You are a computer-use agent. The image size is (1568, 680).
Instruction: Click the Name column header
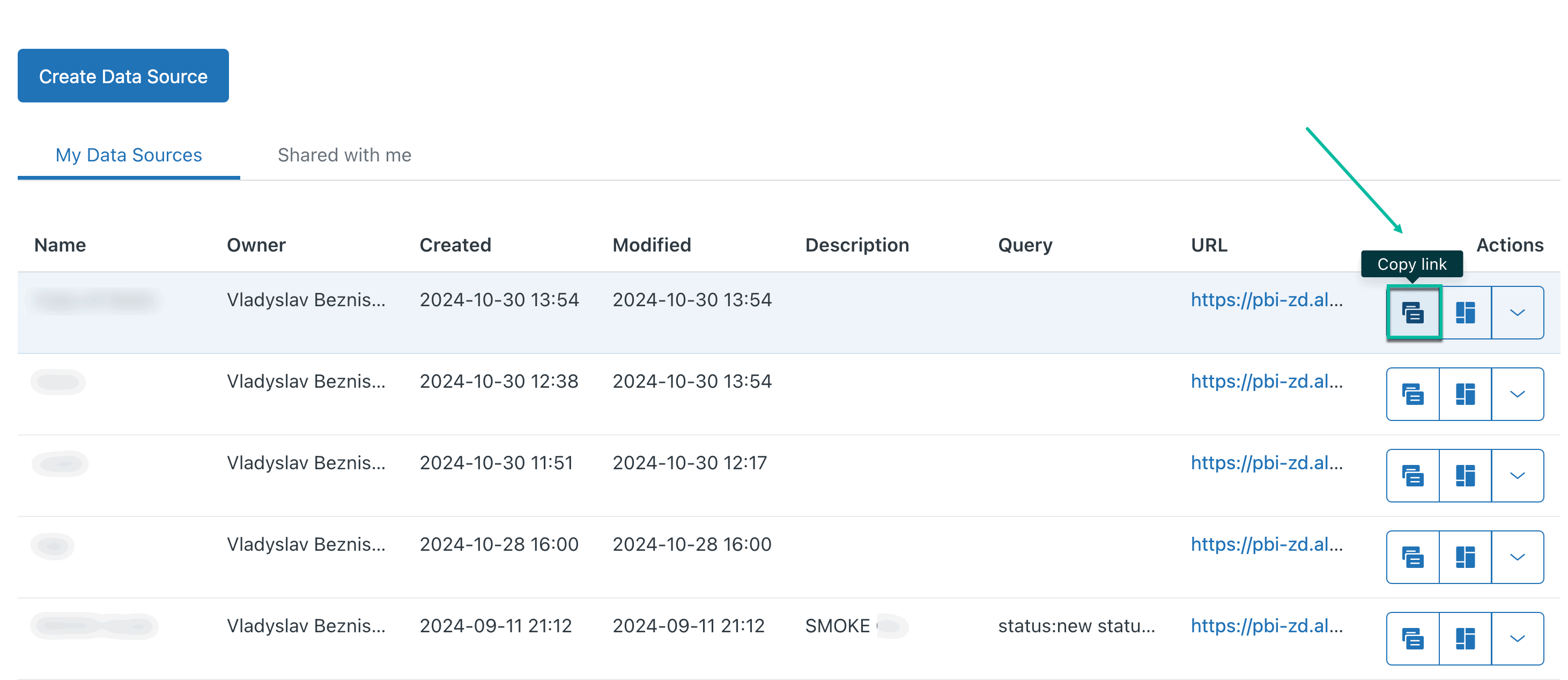pos(60,245)
